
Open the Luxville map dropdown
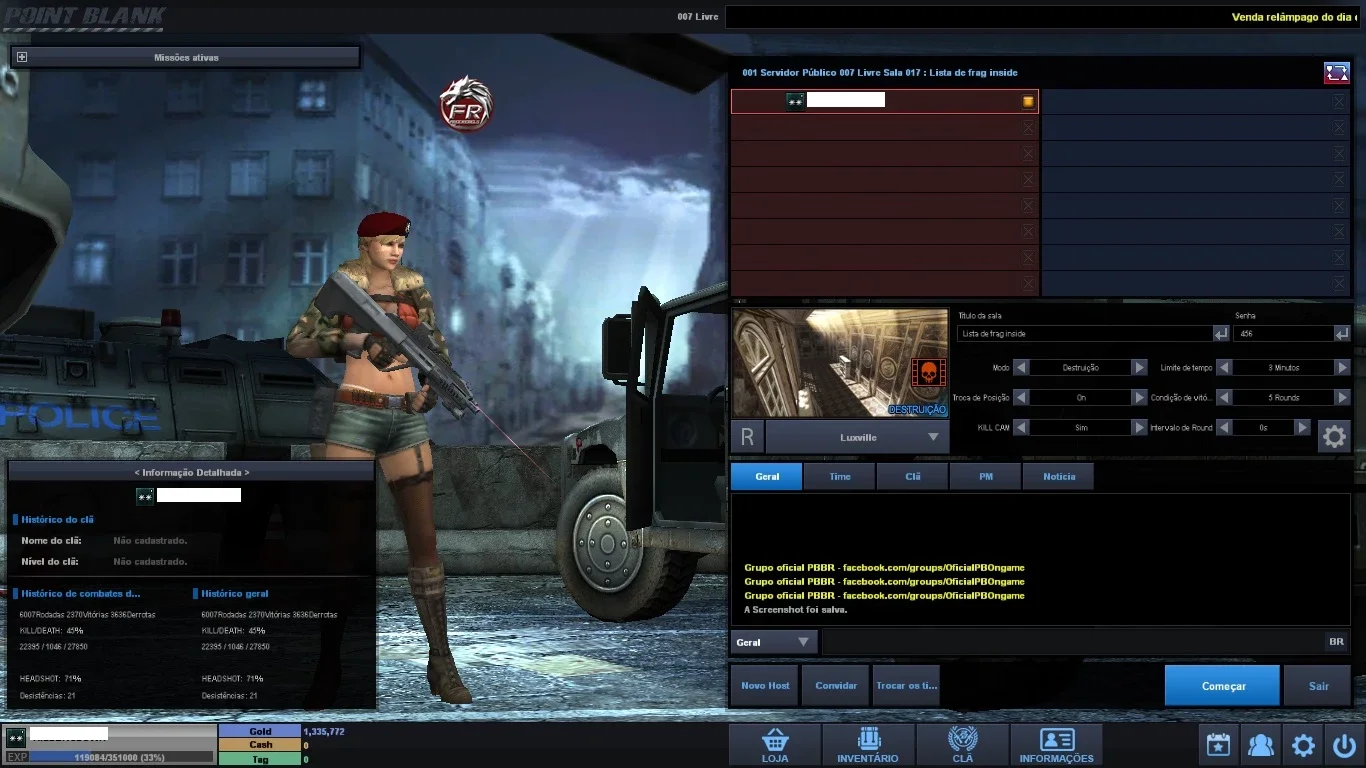tap(857, 437)
